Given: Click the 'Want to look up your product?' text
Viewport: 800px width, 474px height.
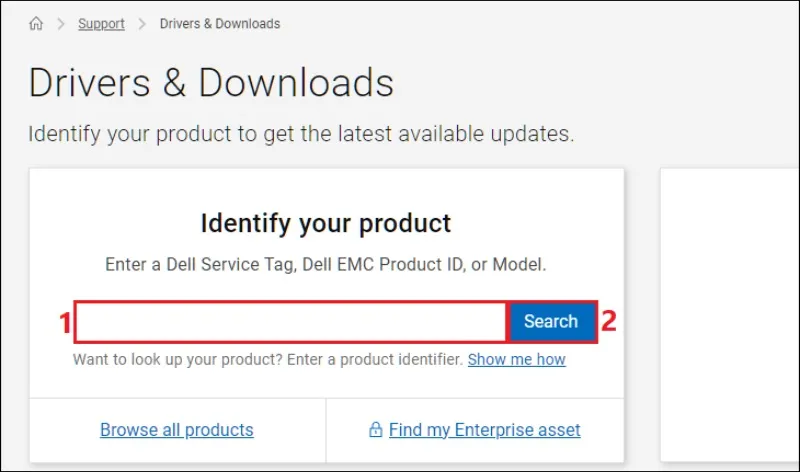Looking at the screenshot, I should click(x=267, y=359).
